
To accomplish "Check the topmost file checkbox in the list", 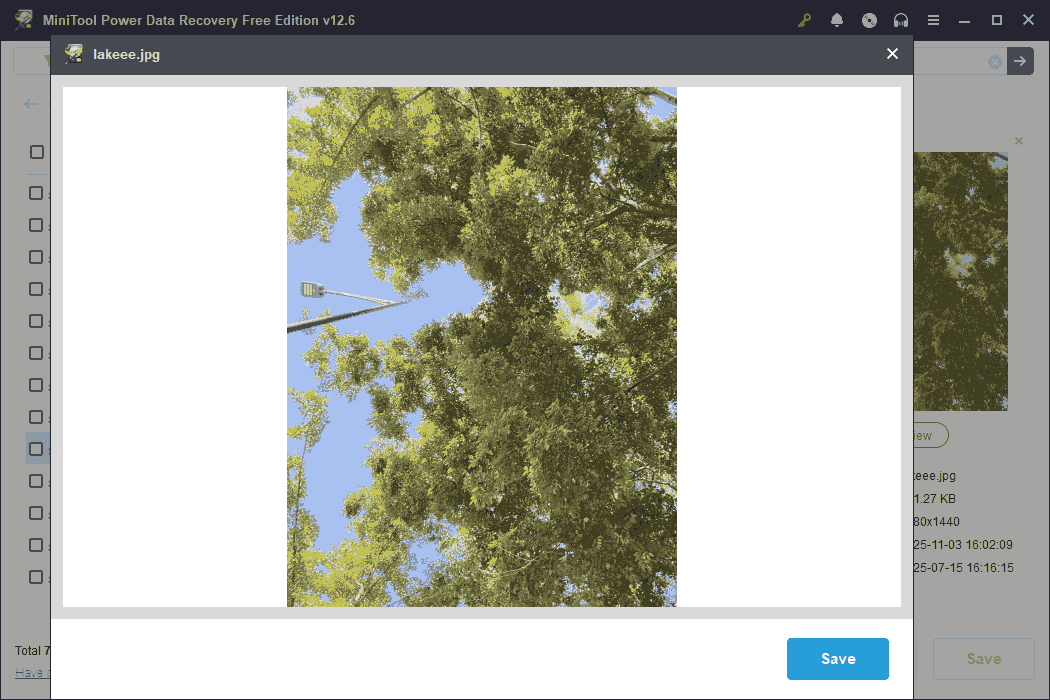I will coord(37,152).
